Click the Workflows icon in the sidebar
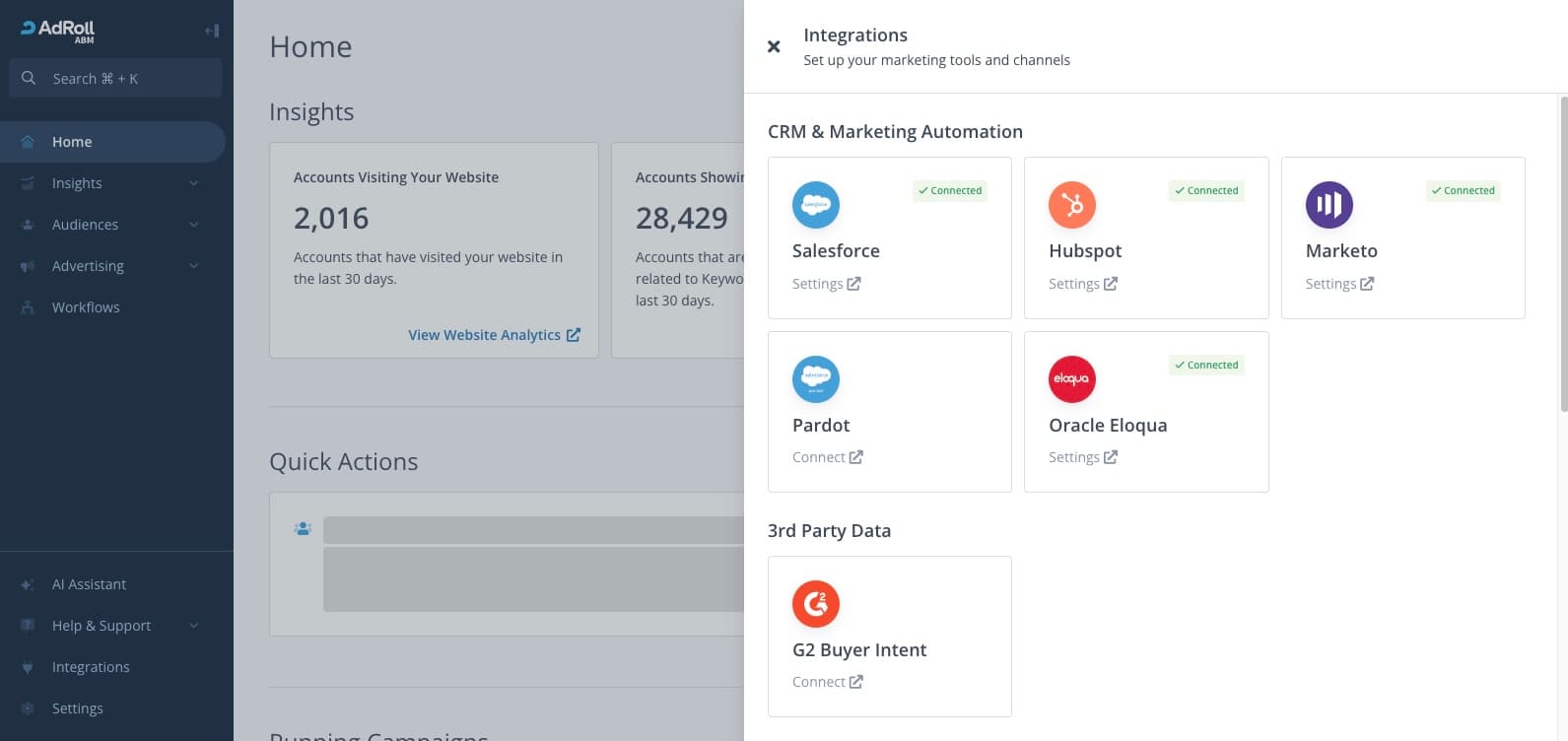The width and height of the screenshot is (1568, 741). click(x=28, y=307)
